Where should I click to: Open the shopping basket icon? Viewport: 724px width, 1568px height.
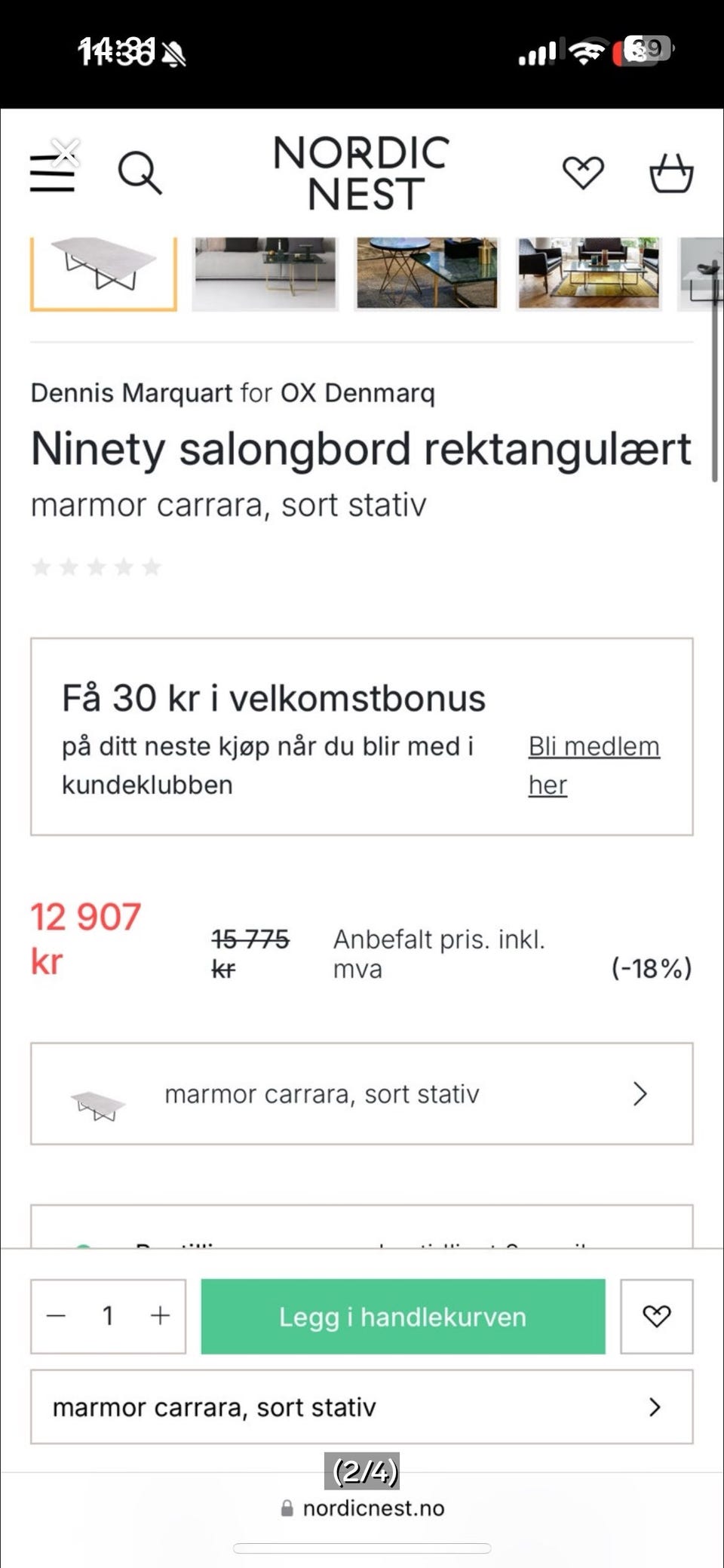(671, 173)
